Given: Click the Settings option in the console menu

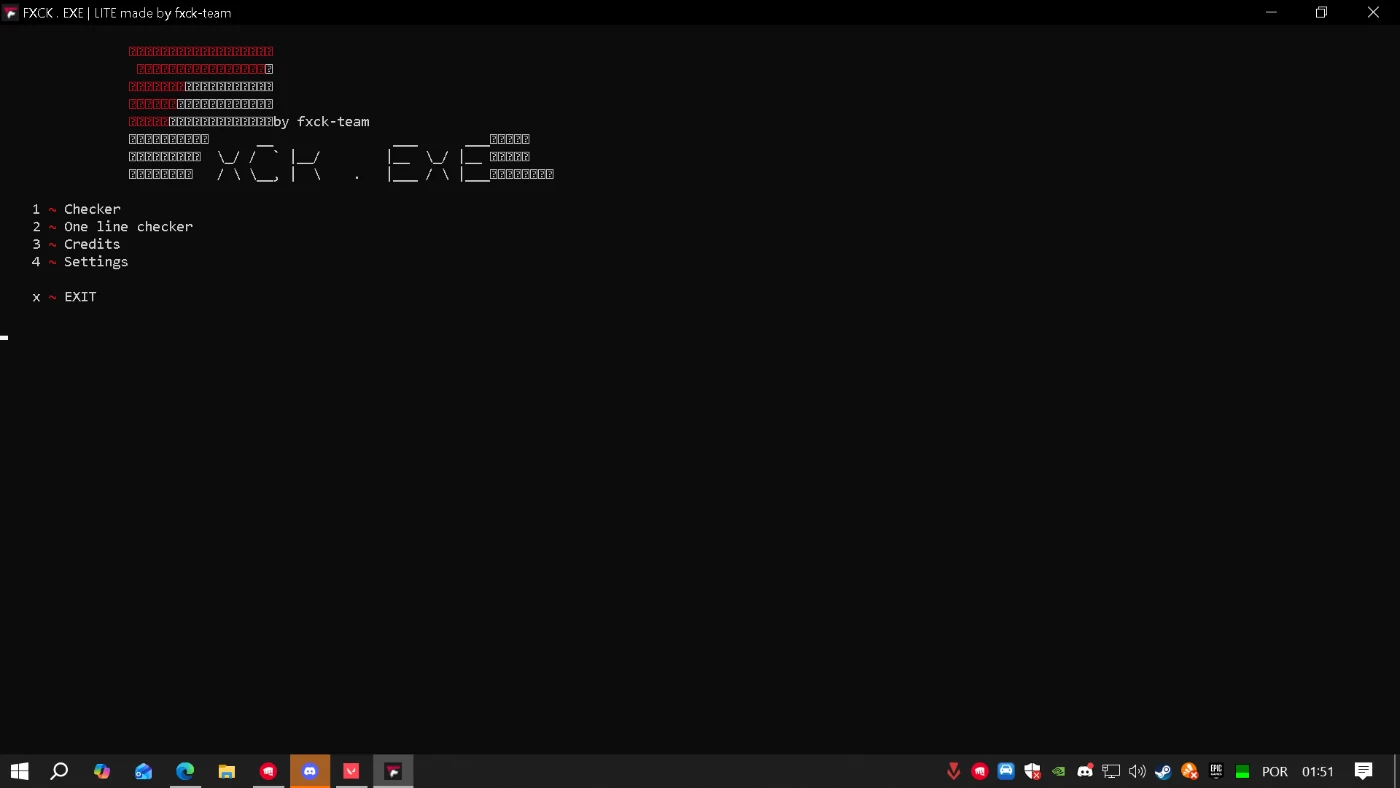Looking at the screenshot, I should (x=96, y=262).
